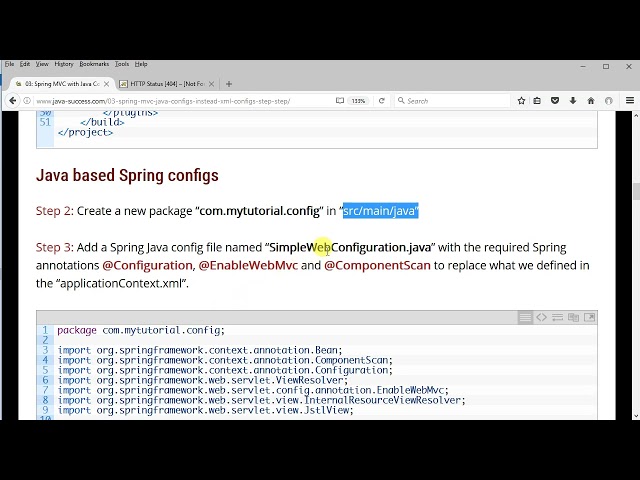Click the "</build>" closing tag line
This screenshot has height=480, width=640.
102,122
